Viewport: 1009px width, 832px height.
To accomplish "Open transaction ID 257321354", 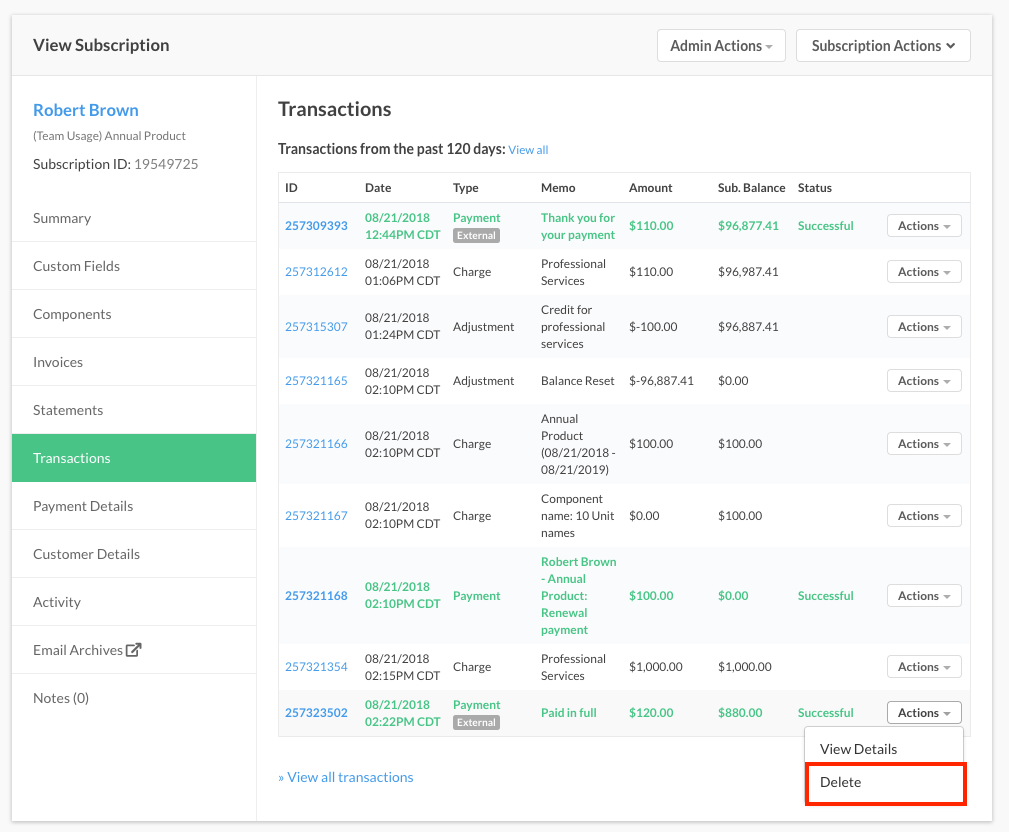I will 316,667.
